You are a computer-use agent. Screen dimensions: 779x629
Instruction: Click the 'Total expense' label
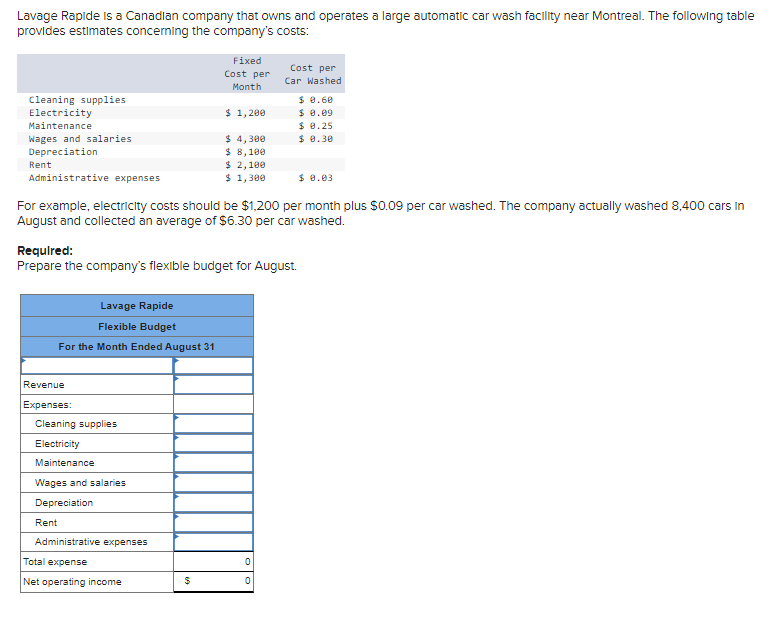[55, 561]
